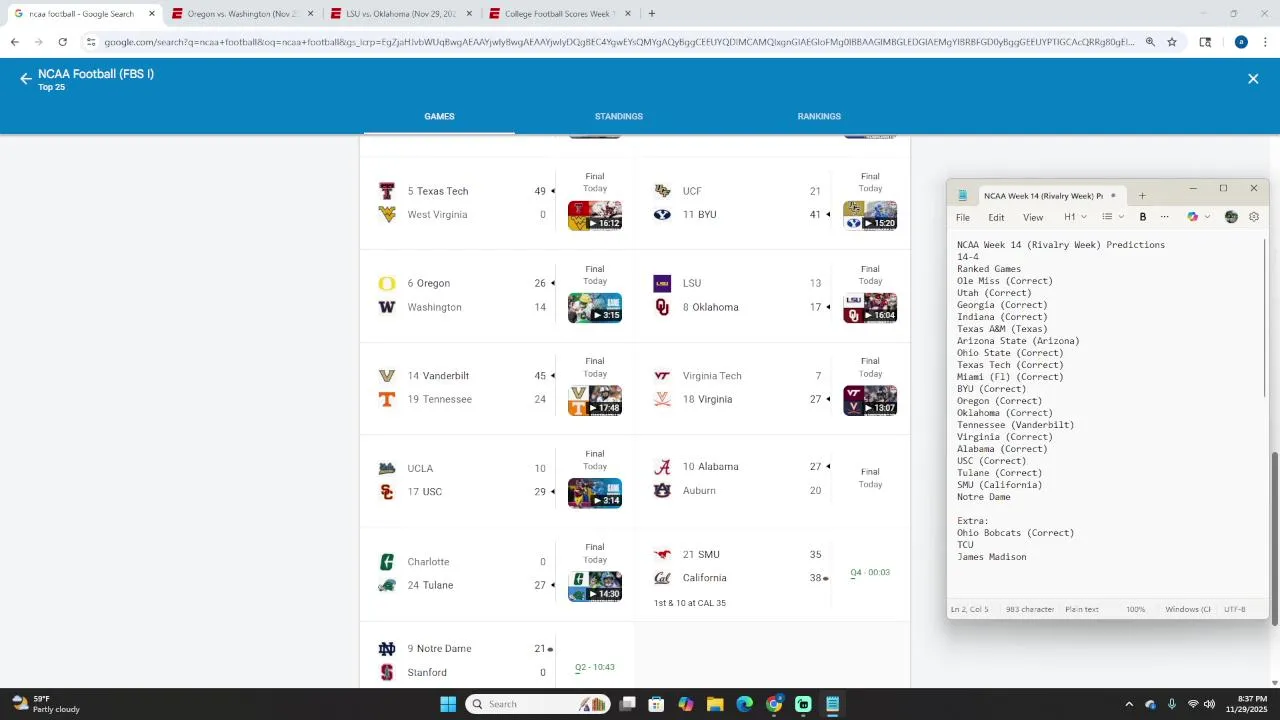Viewport: 1280px width, 720px height.
Task: Show hidden system tray icons
Action: [x=1129, y=704]
